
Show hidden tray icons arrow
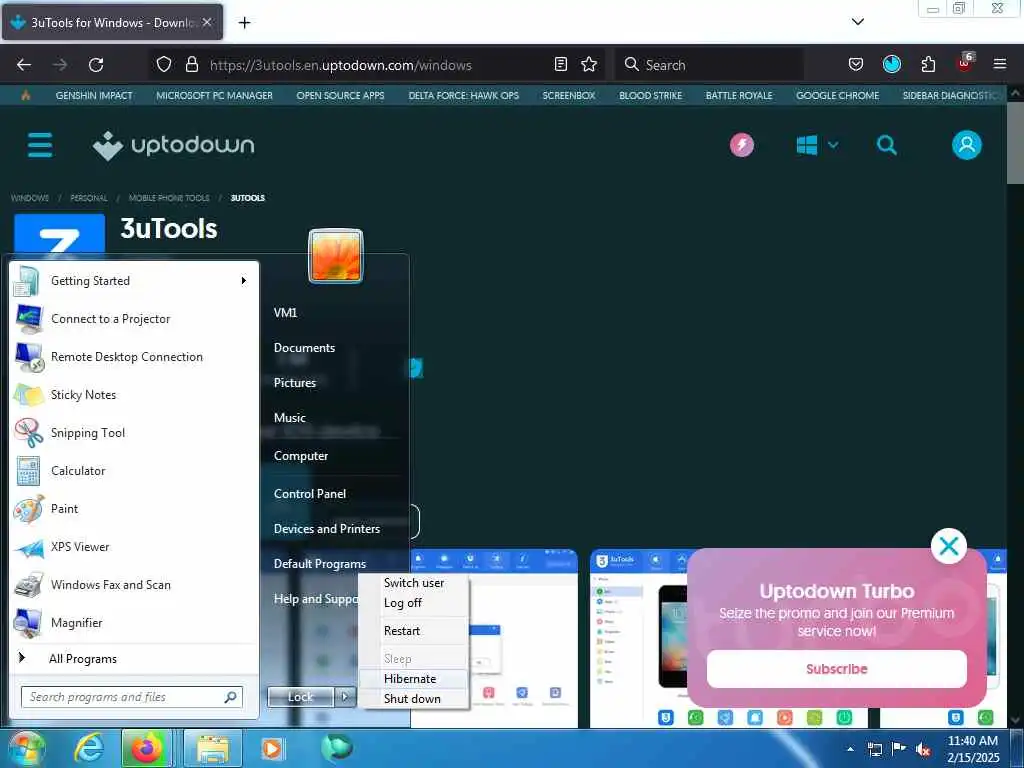pyautogui.click(x=850, y=749)
